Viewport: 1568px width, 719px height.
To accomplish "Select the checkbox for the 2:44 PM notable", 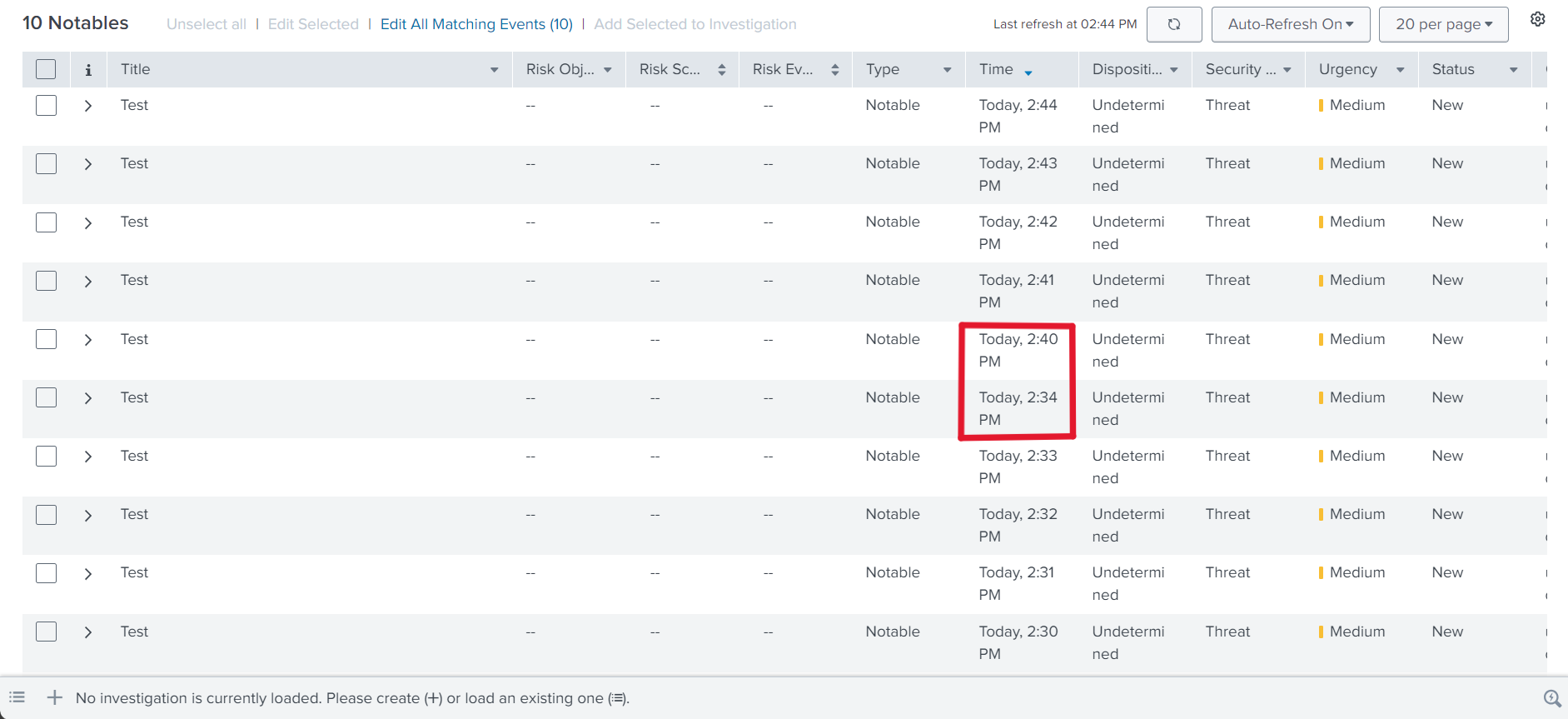I will coord(46,105).
